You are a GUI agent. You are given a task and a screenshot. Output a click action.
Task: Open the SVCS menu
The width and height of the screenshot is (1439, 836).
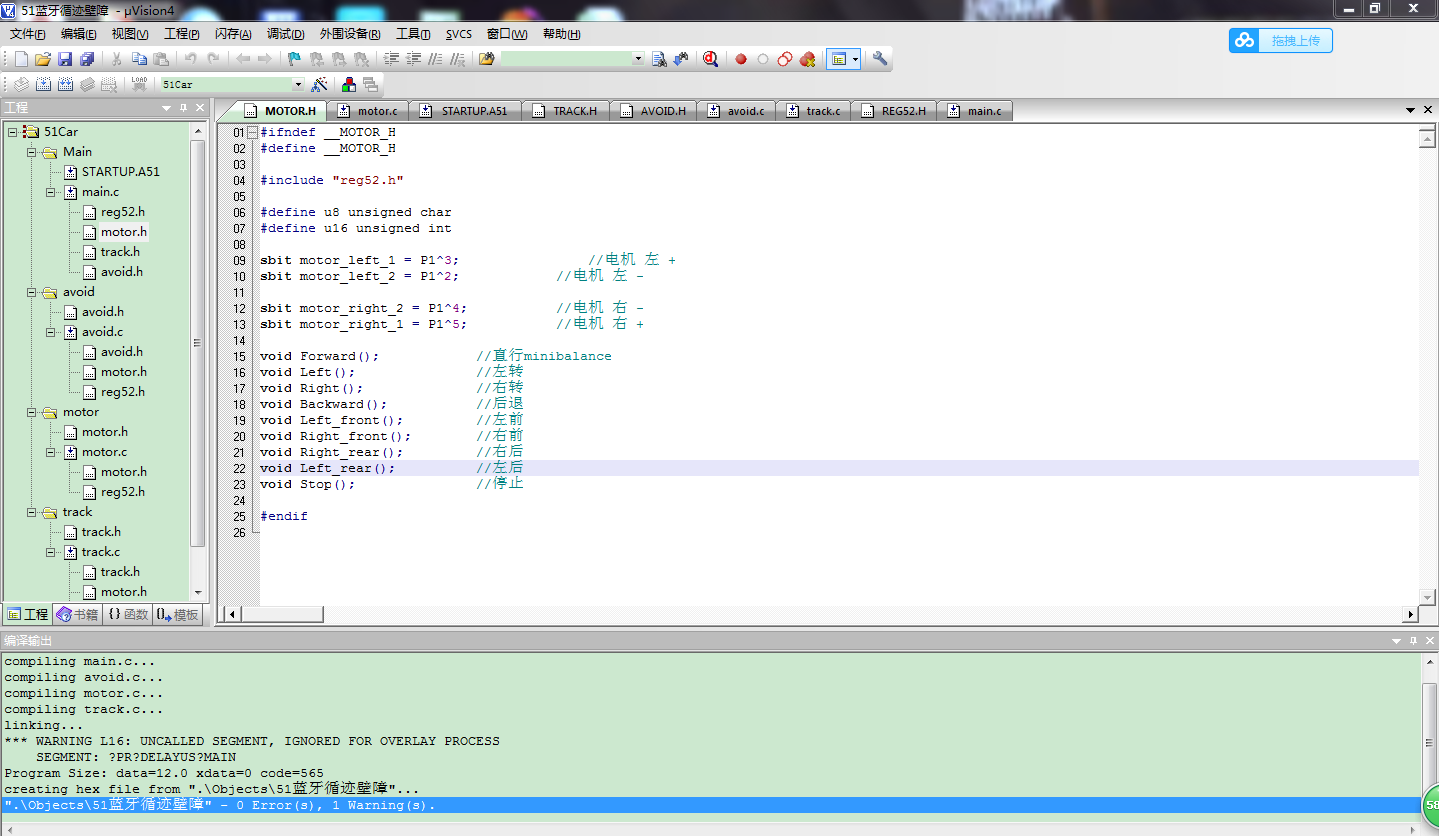pyautogui.click(x=459, y=34)
